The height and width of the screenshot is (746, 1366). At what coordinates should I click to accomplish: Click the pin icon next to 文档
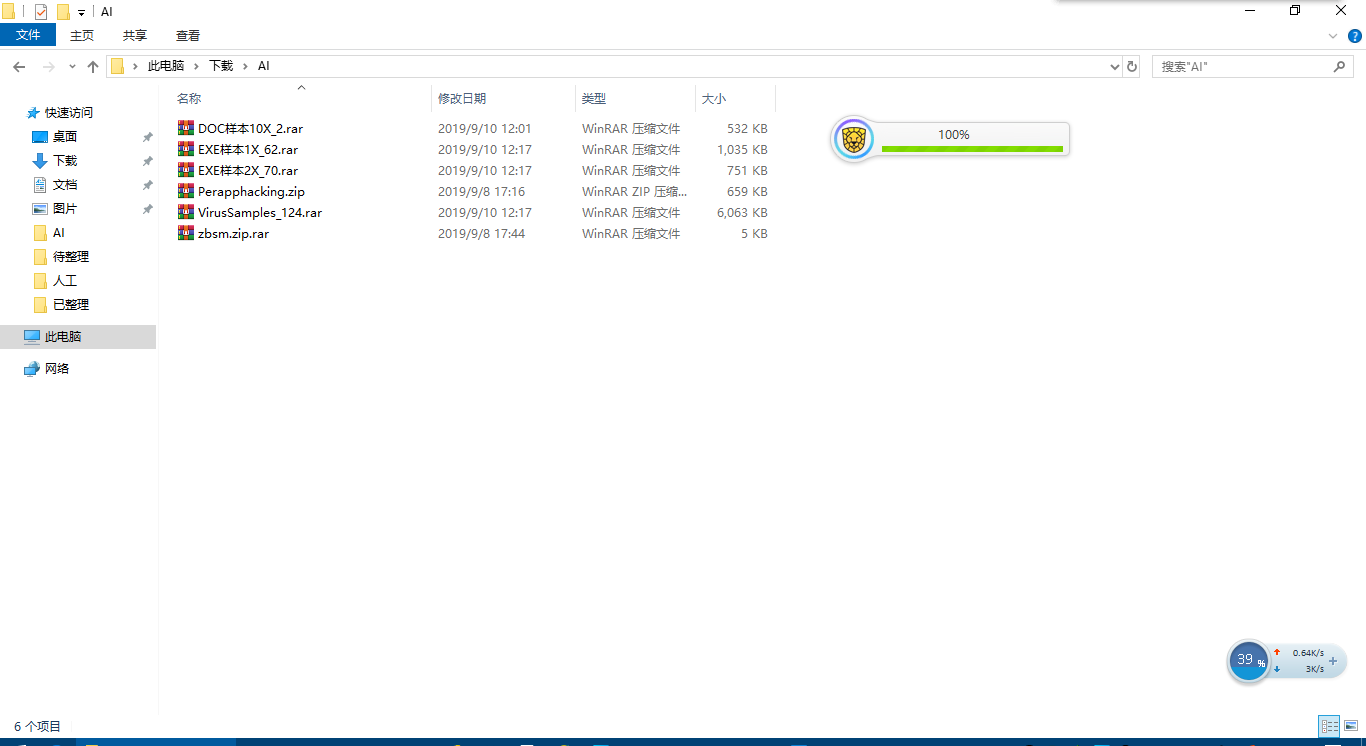coord(147,185)
